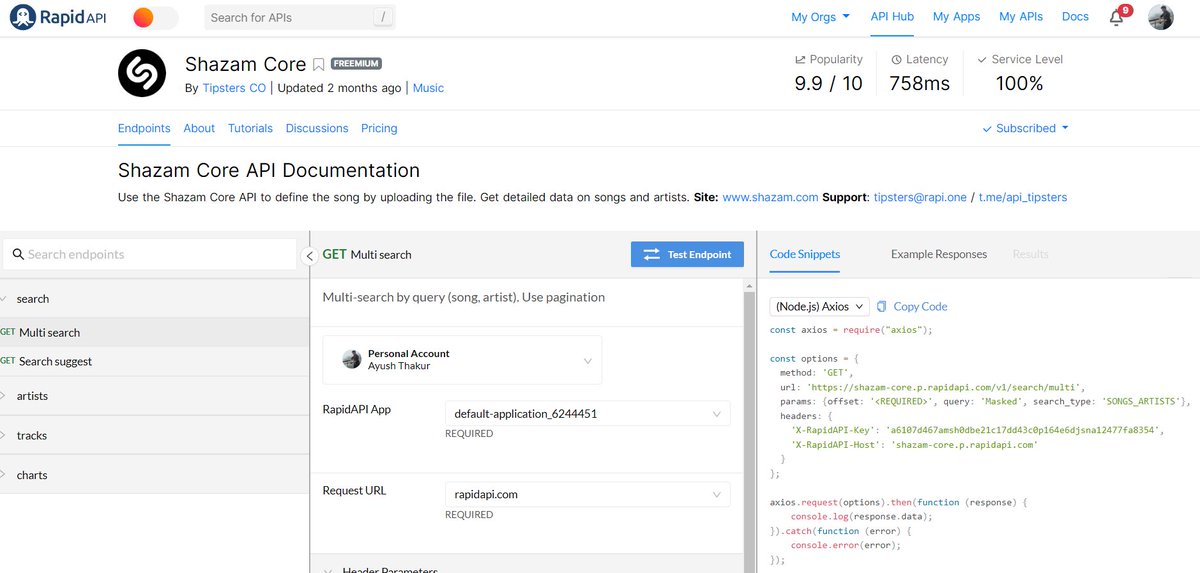Open the Music category link
The image size is (1200, 573).
428,88
